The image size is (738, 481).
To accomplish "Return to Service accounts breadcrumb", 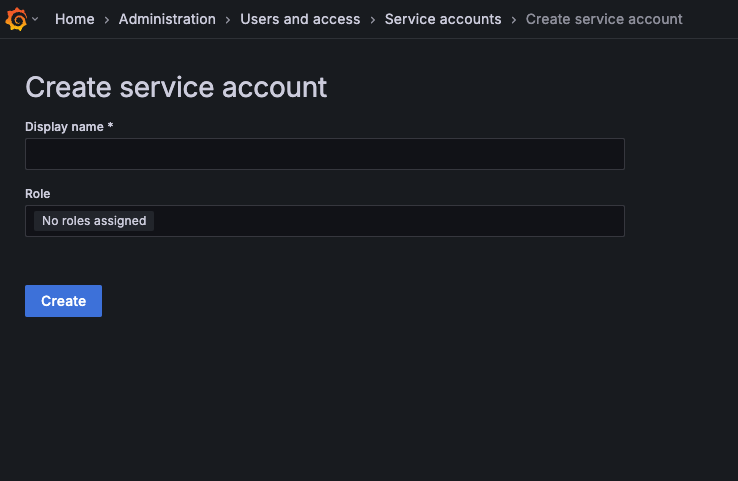I will [x=443, y=19].
